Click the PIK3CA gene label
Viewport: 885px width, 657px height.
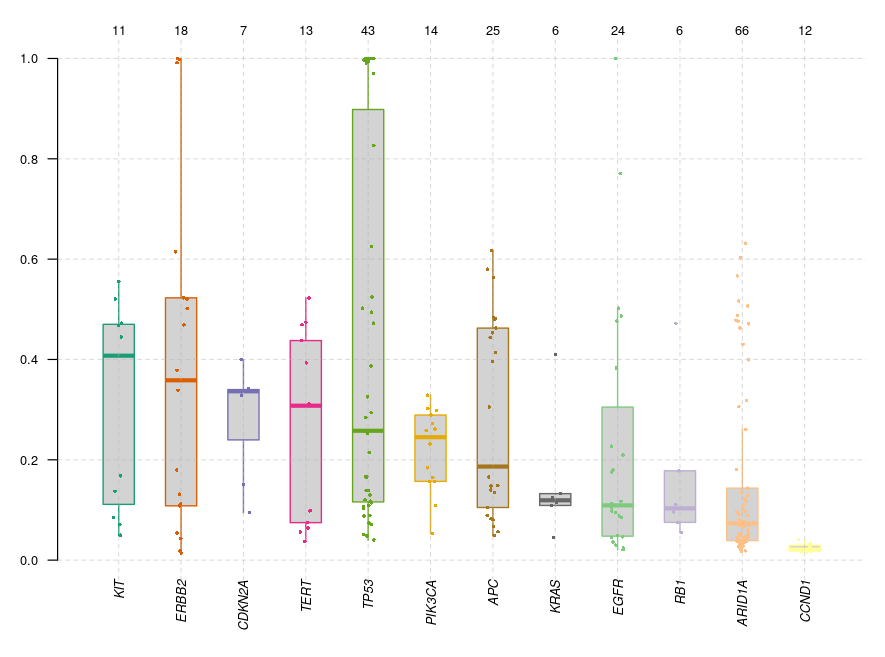[x=431, y=600]
